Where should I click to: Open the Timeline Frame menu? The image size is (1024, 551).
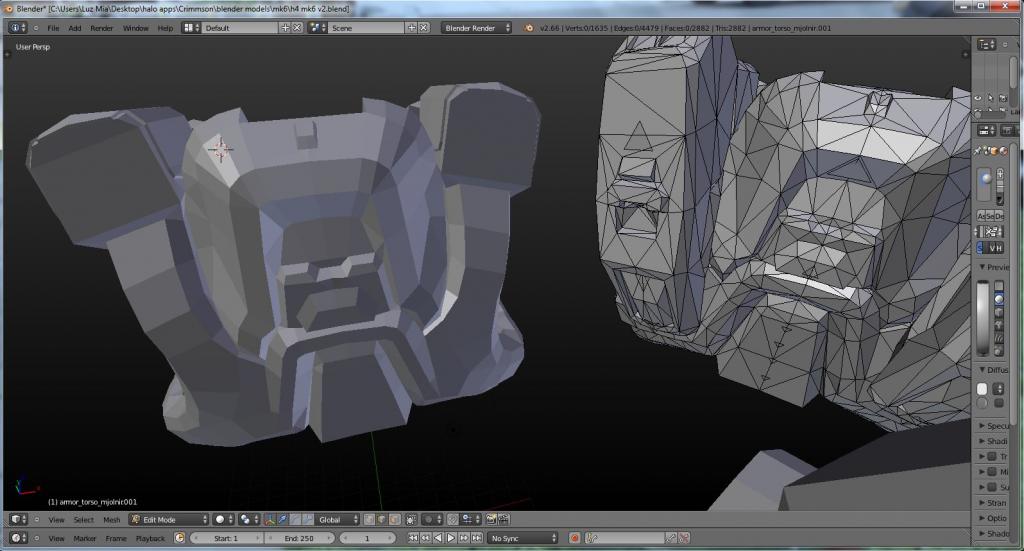(x=116, y=539)
